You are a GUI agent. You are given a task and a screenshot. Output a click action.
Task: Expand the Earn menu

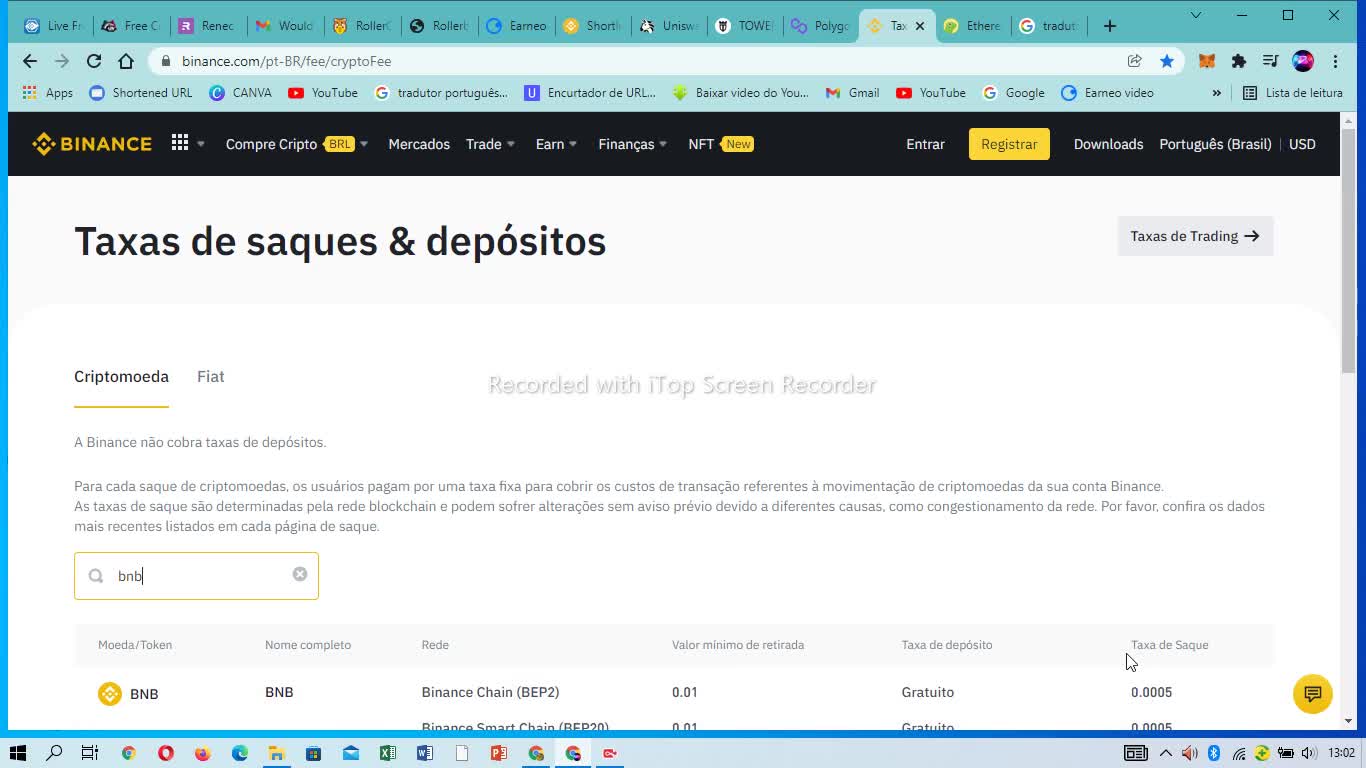pyautogui.click(x=556, y=144)
